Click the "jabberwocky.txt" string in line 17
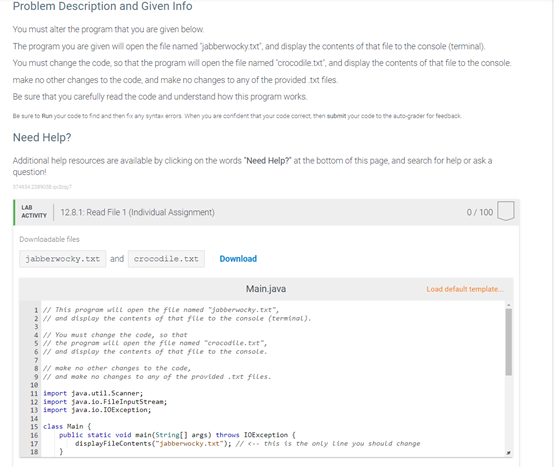Viewport: 554px width, 467px height. pos(189,443)
